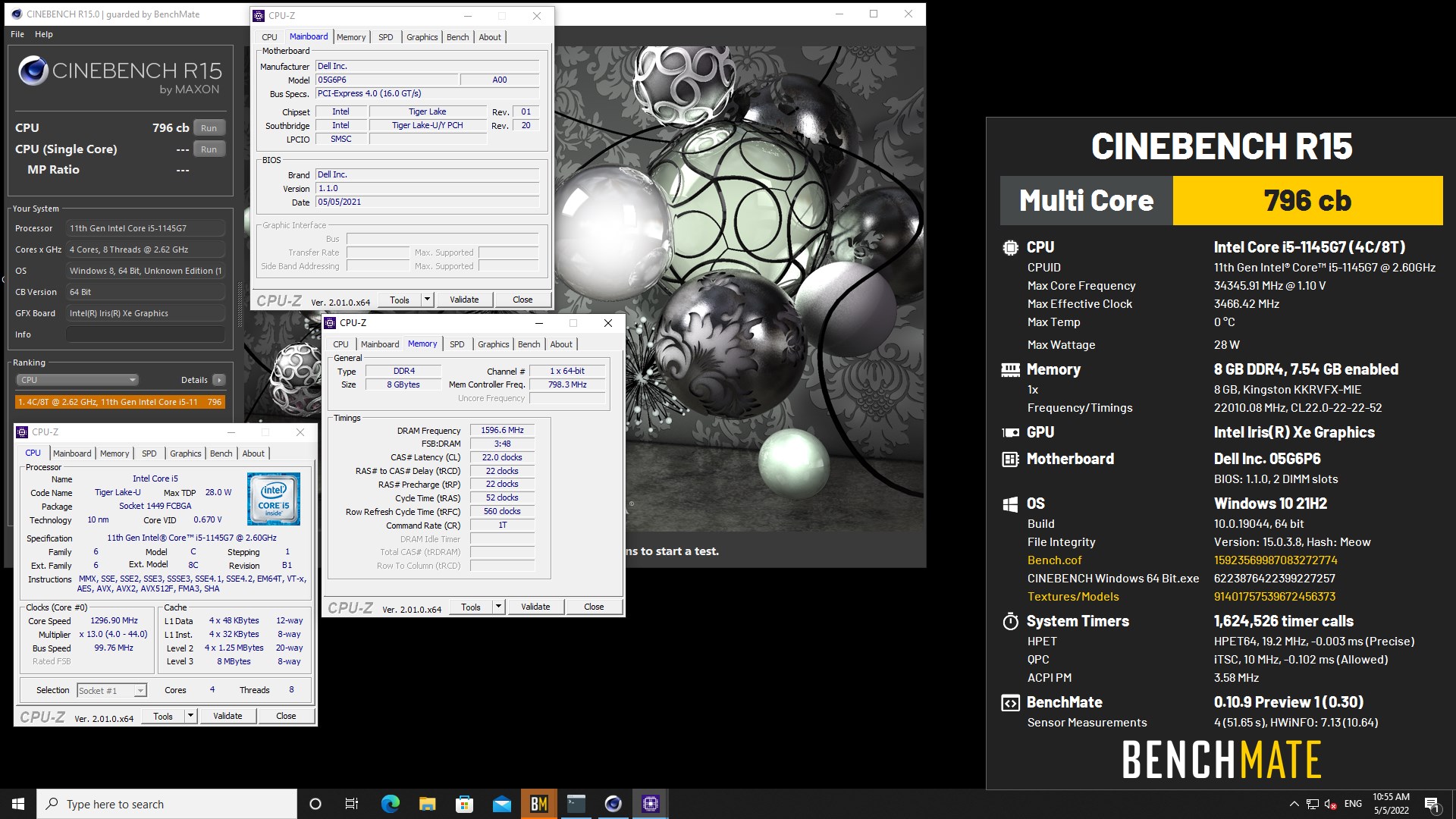Click Validate in Mainboard CPU-Z window
Image resolution: width=1456 pixels, height=819 pixels.
(x=464, y=300)
